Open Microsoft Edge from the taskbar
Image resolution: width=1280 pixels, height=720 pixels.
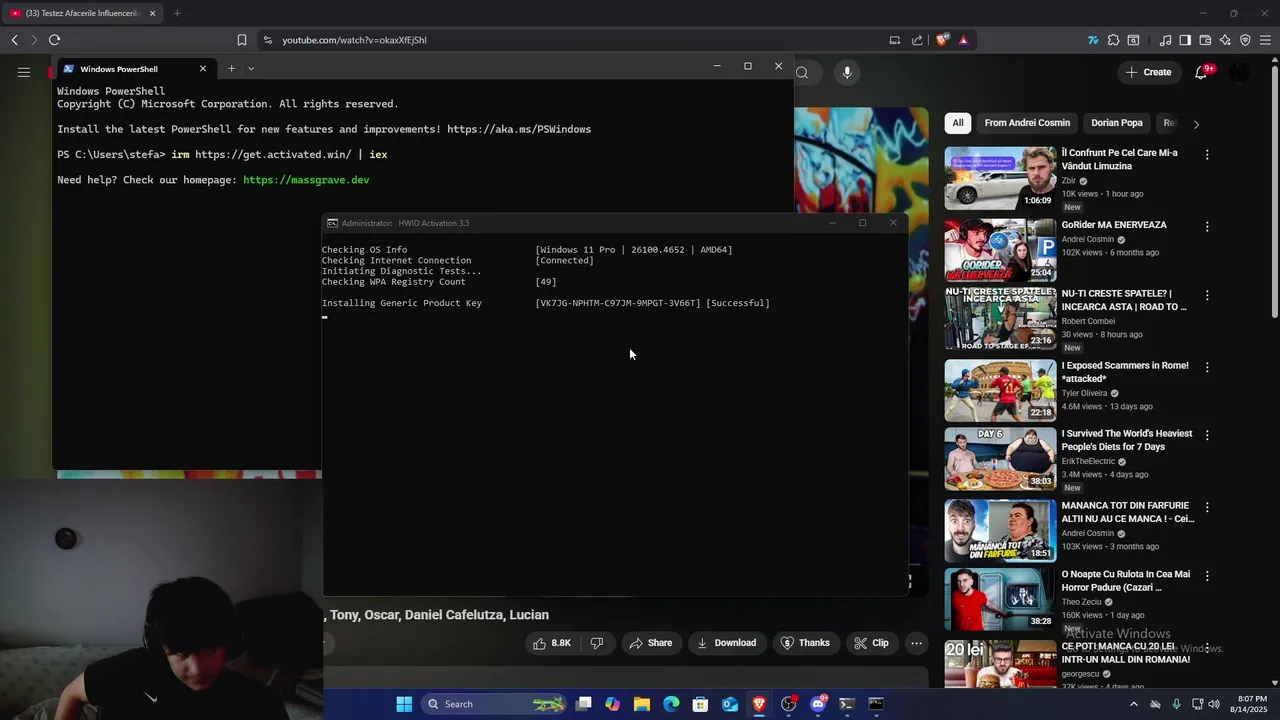[671, 704]
